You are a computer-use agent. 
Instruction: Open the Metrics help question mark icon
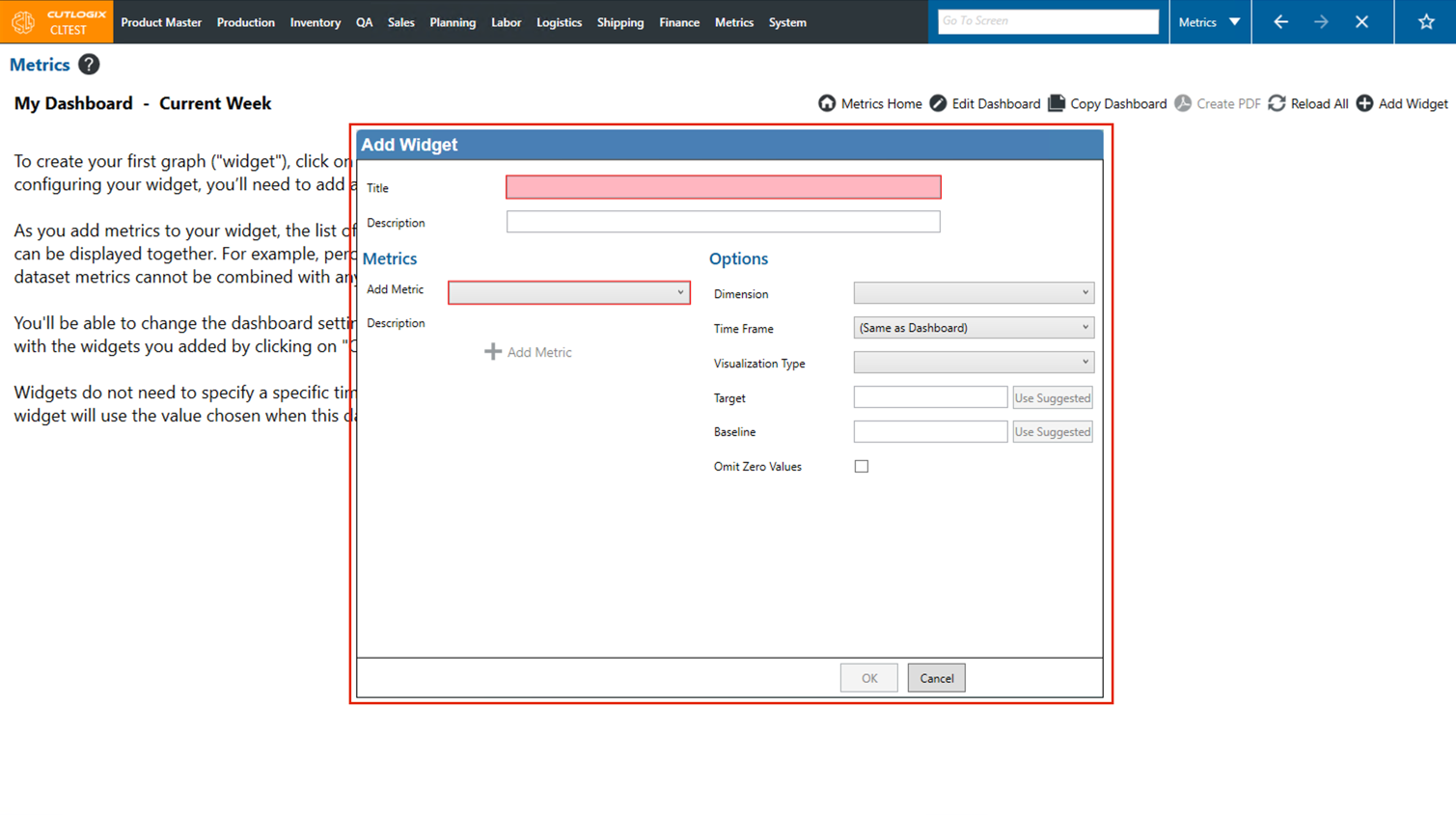point(89,65)
